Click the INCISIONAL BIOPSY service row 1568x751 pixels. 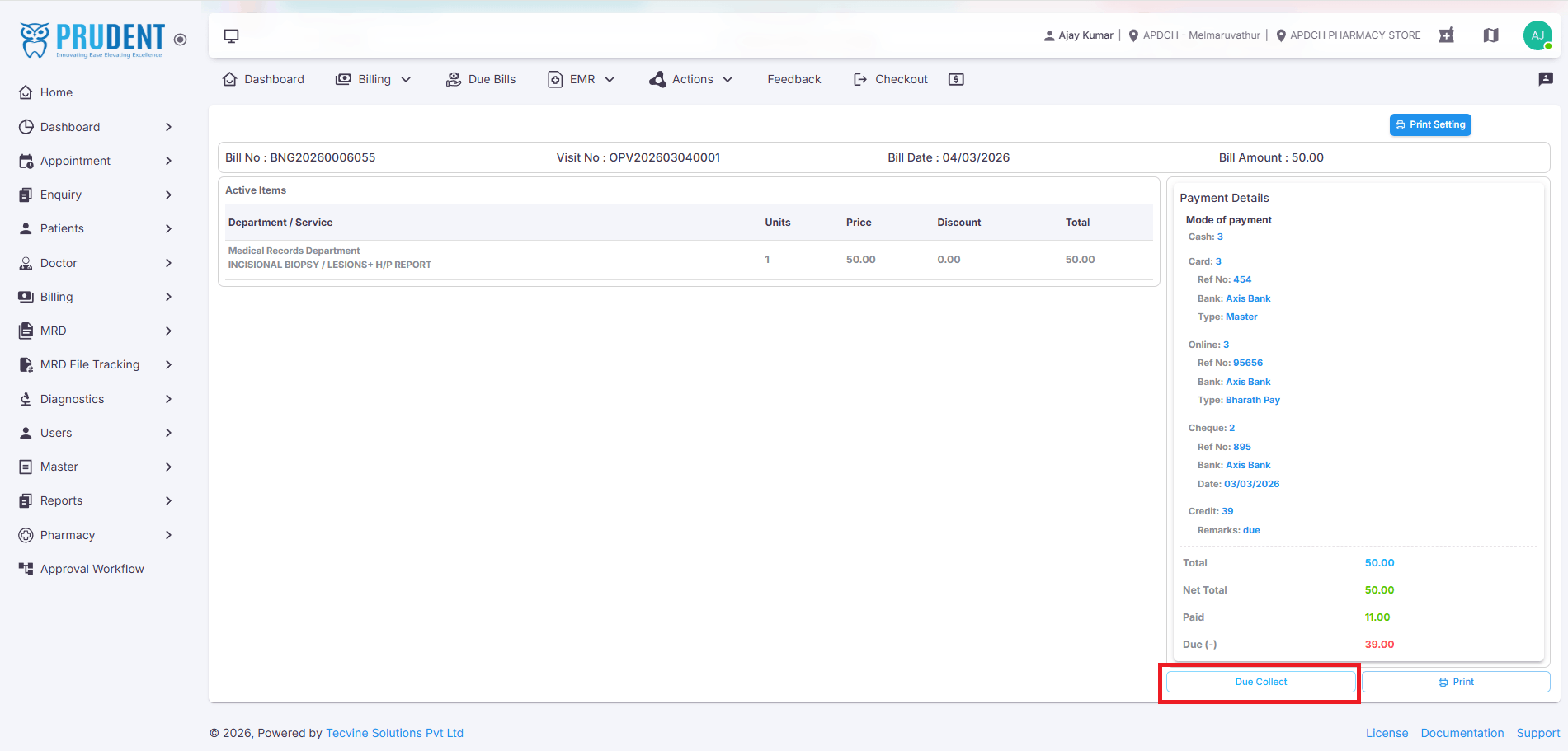tap(689, 259)
